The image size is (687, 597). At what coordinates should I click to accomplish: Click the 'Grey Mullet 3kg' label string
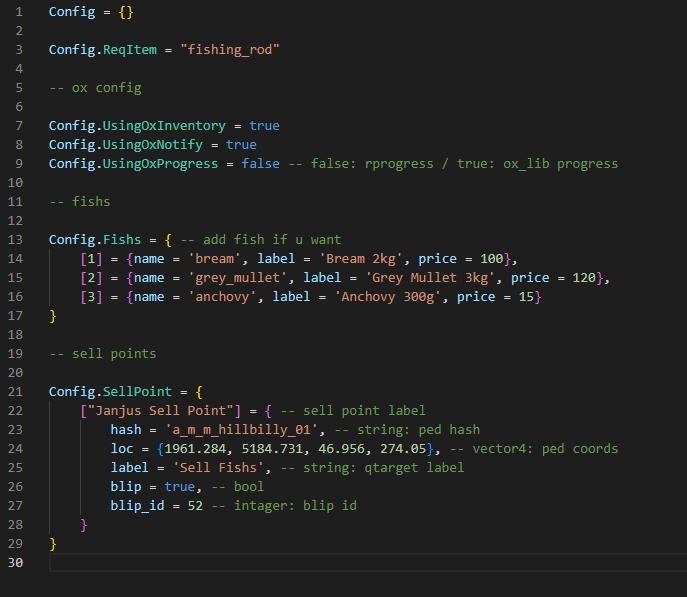430,278
